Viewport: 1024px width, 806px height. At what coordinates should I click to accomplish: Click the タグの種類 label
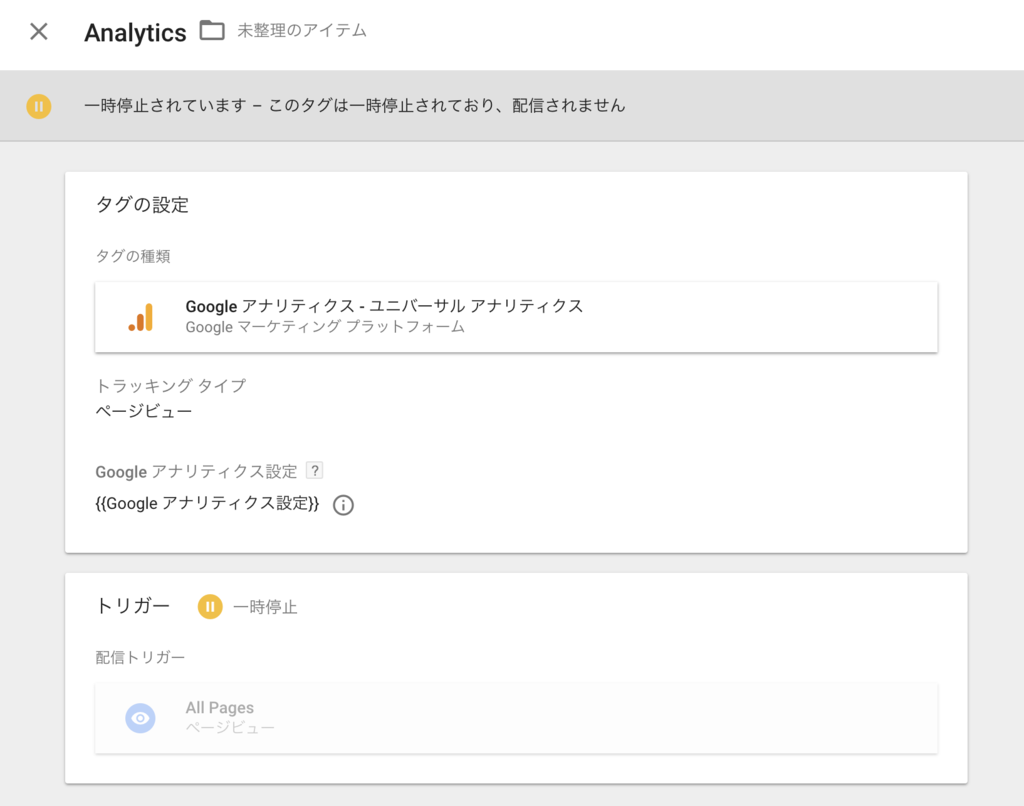click(133, 257)
